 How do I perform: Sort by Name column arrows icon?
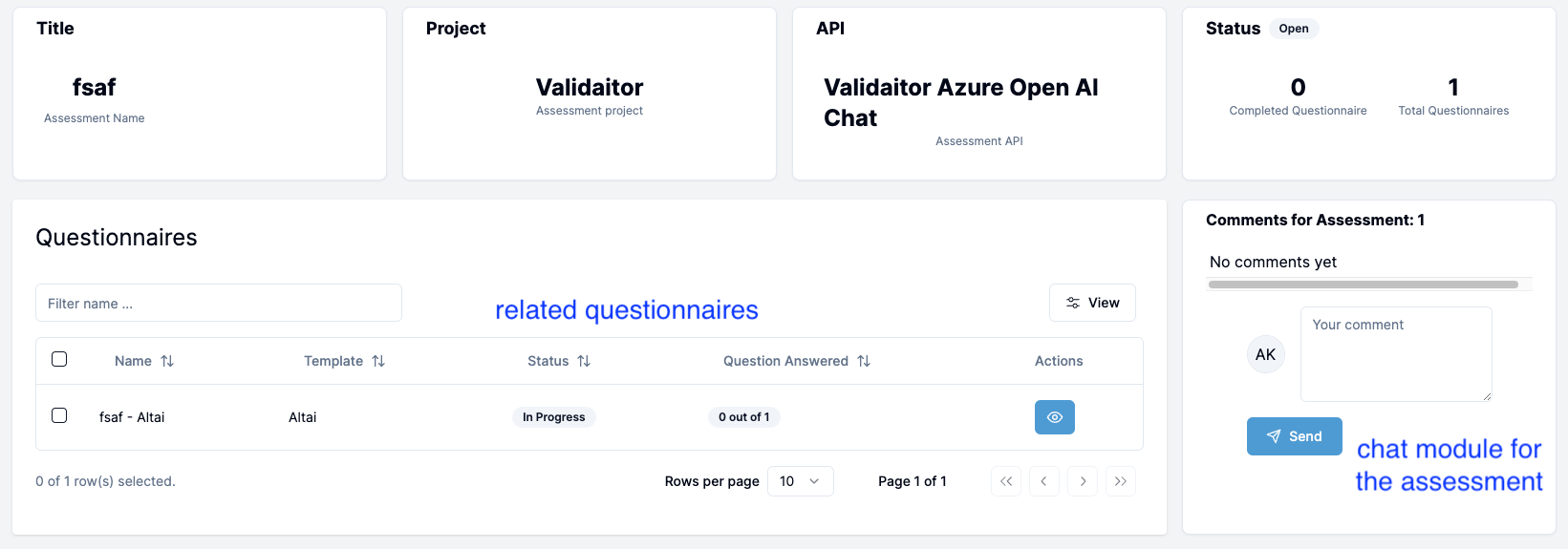167,361
